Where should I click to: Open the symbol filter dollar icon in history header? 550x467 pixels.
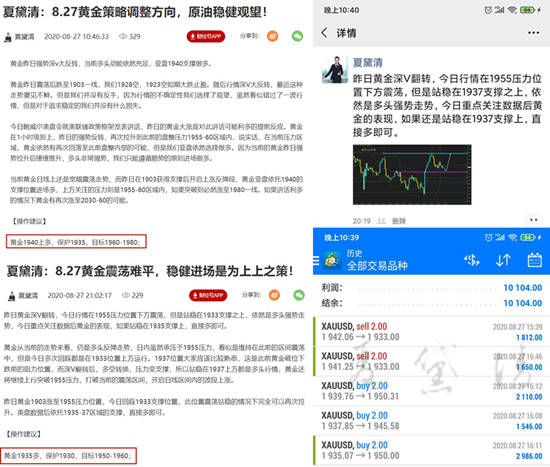click(x=472, y=260)
